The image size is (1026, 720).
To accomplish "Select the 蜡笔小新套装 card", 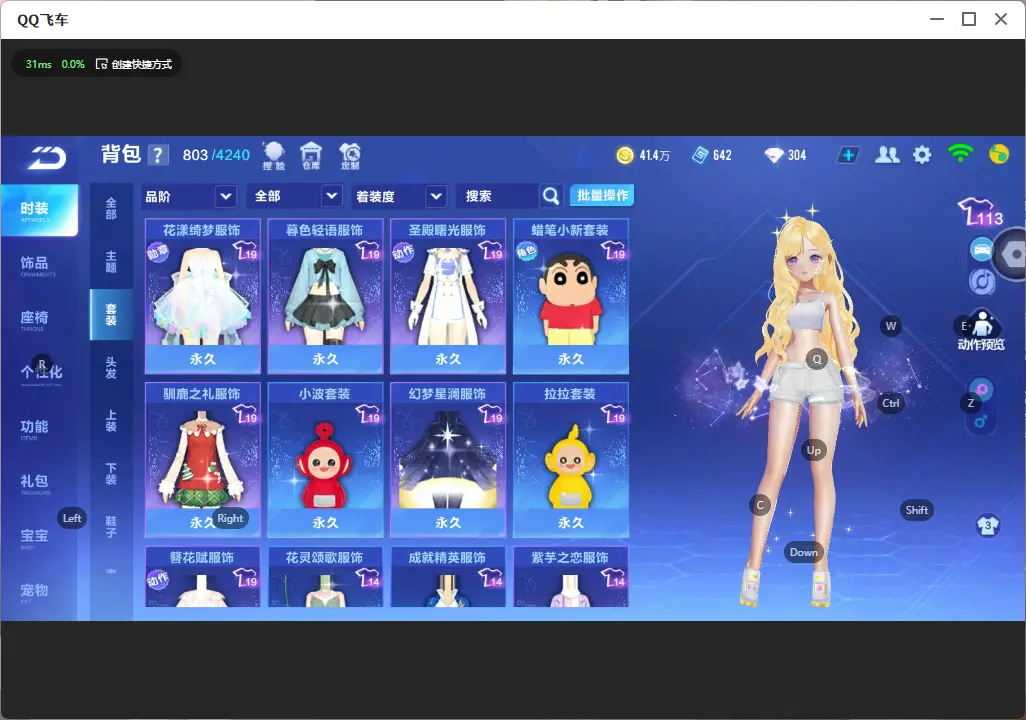I will pos(571,296).
